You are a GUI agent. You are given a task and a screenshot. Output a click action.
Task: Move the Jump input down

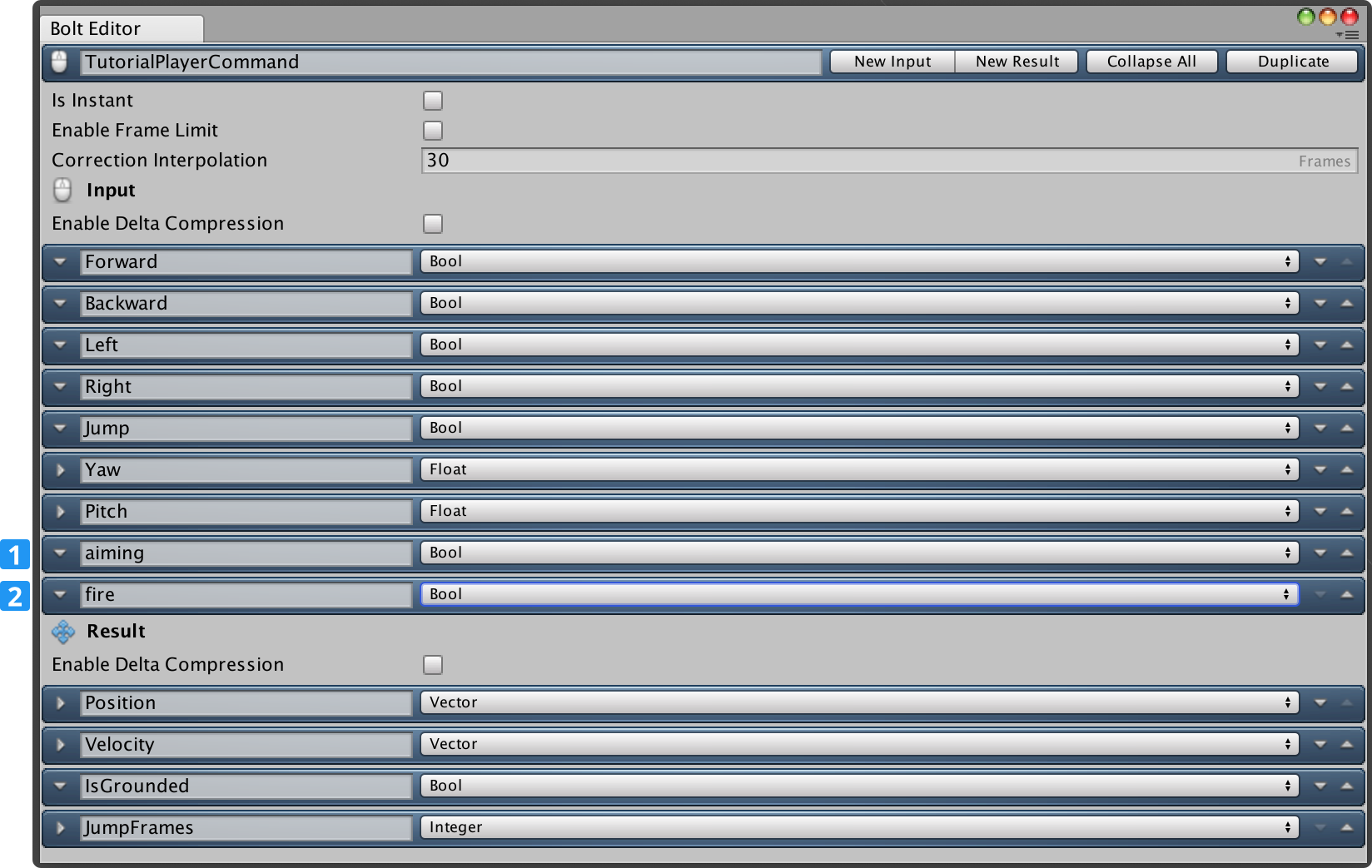[x=1320, y=428]
